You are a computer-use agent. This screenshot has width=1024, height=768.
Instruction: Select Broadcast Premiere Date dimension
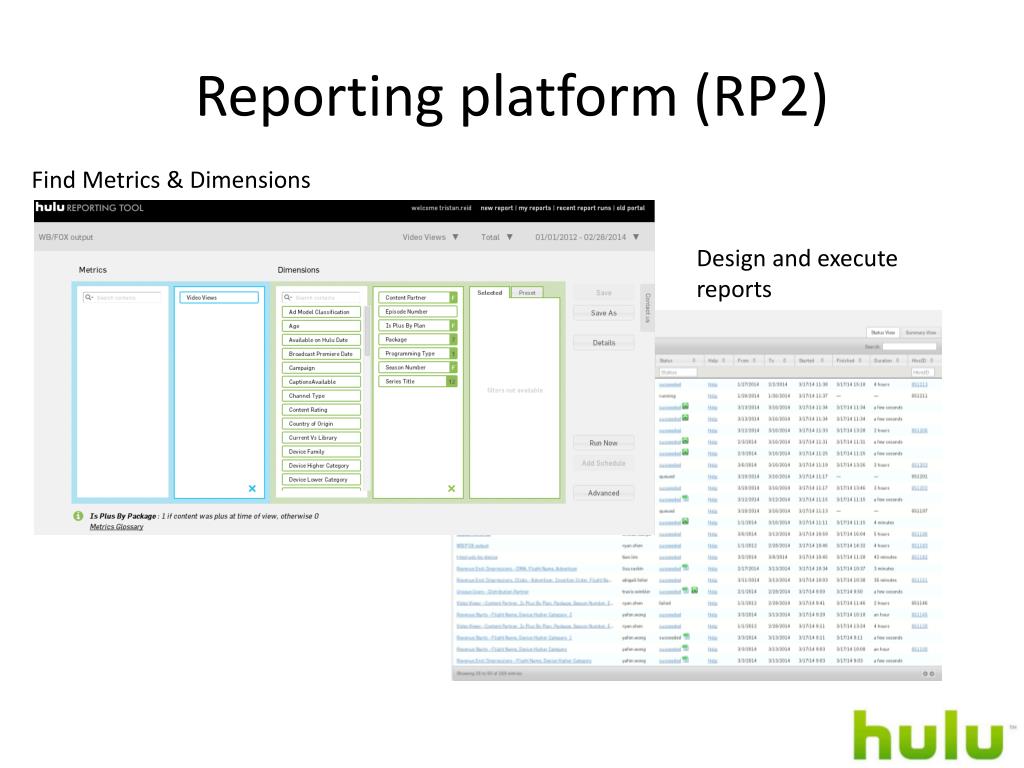tap(321, 354)
